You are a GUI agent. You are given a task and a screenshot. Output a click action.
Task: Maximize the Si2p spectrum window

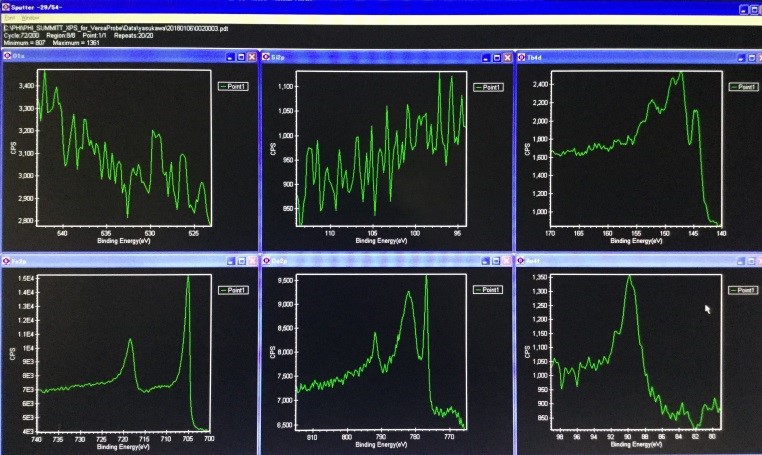496,57
